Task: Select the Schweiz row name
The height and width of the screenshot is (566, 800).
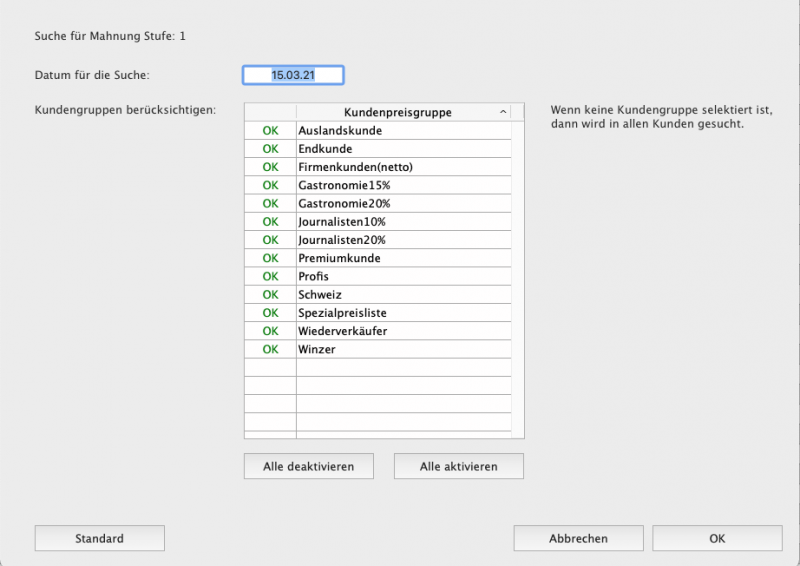Action: [x=404, y=295]
